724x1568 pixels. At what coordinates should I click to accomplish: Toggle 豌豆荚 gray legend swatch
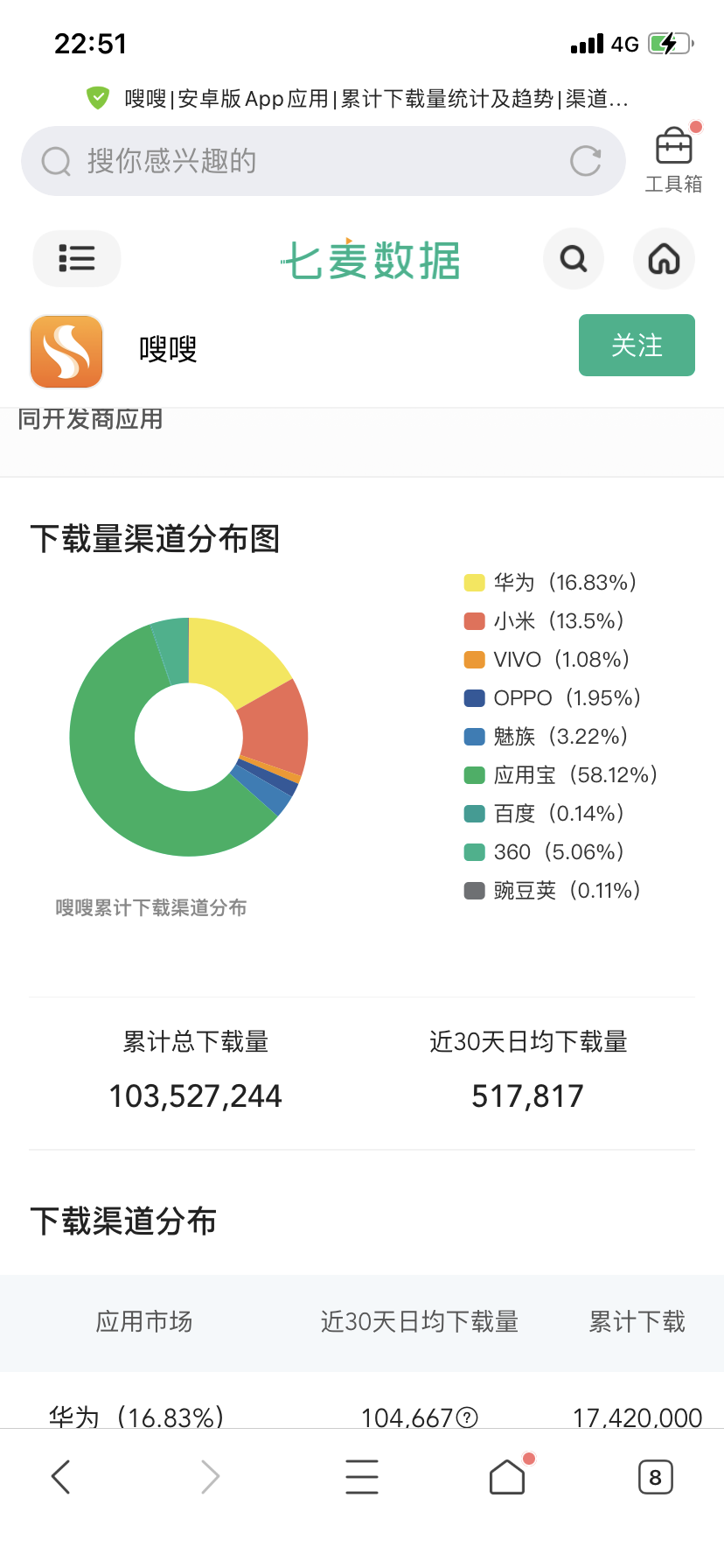(x=474, y=891)
